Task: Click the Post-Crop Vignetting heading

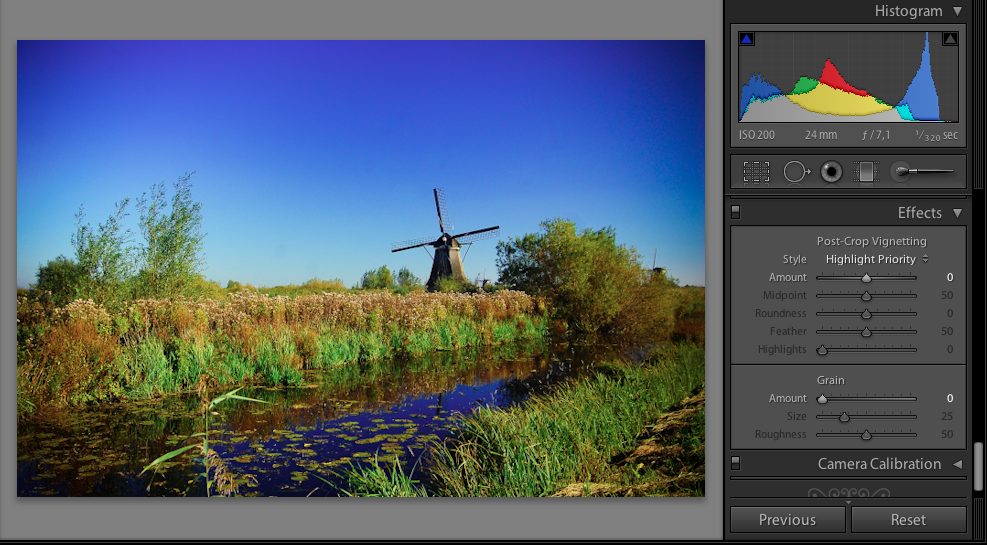Action: tap(872, 241)
